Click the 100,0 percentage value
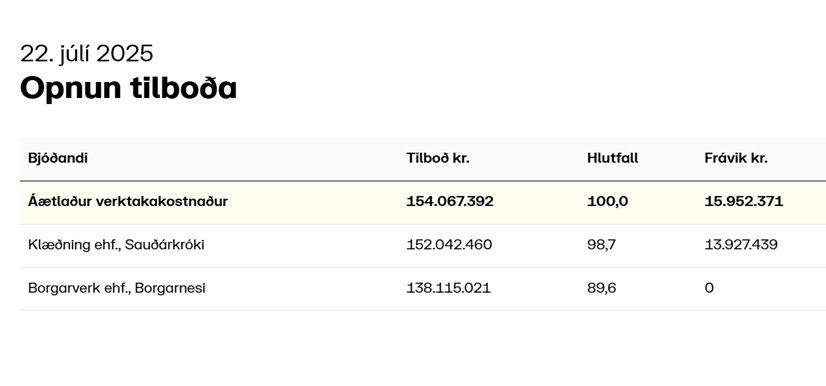Viewport: 826px width, 386px height. click(x=607, y=201)
